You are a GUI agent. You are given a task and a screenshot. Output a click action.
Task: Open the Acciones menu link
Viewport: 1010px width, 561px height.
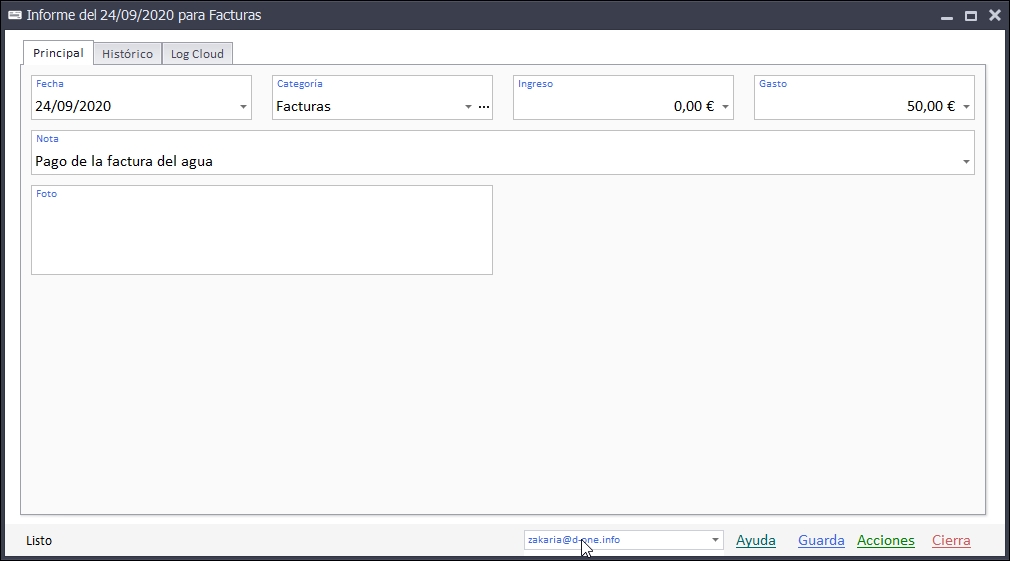885,541
